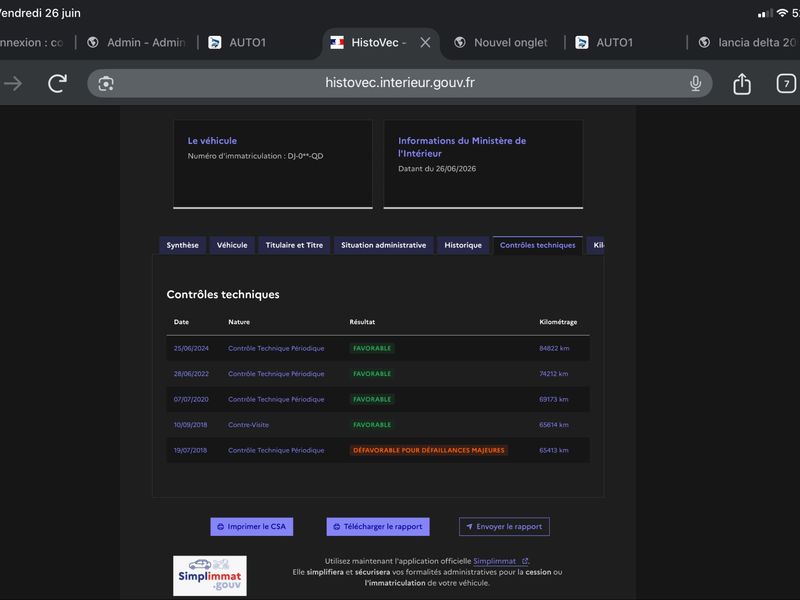
Task: Click the Télécharger le rapport button
Action: point(378,527)
